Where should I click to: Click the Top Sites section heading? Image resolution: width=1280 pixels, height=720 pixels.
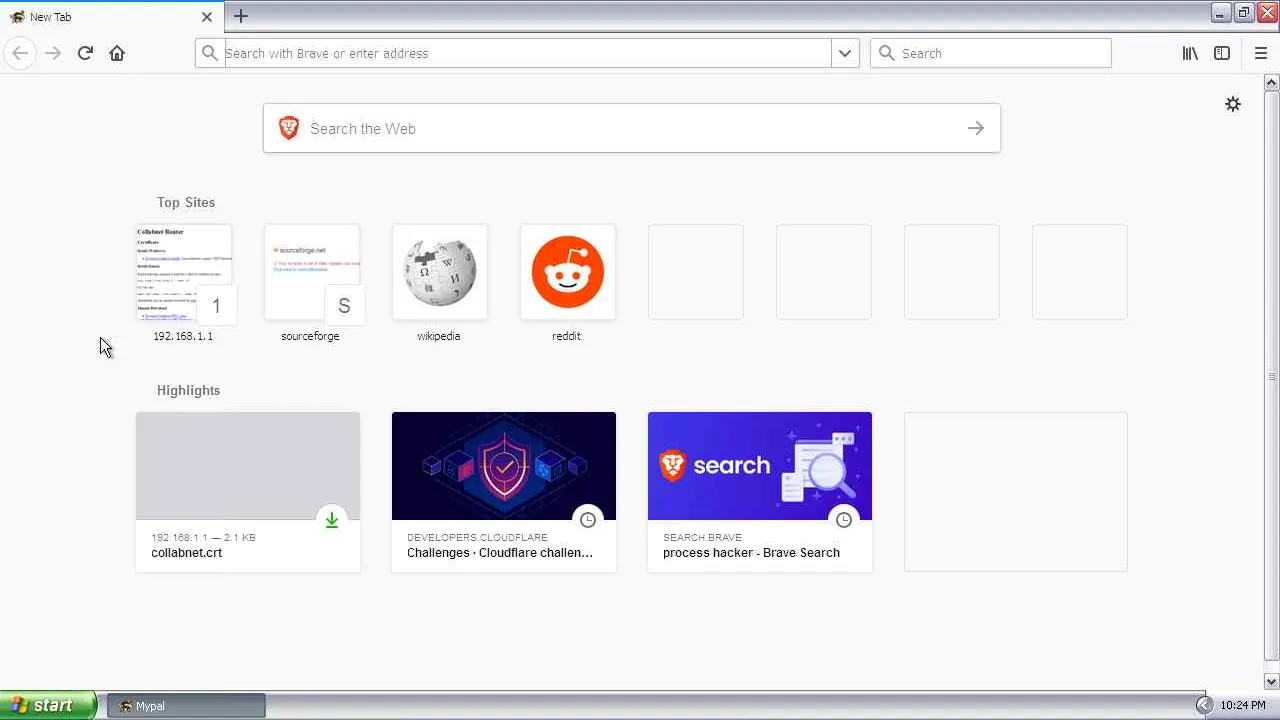point(186,202)
